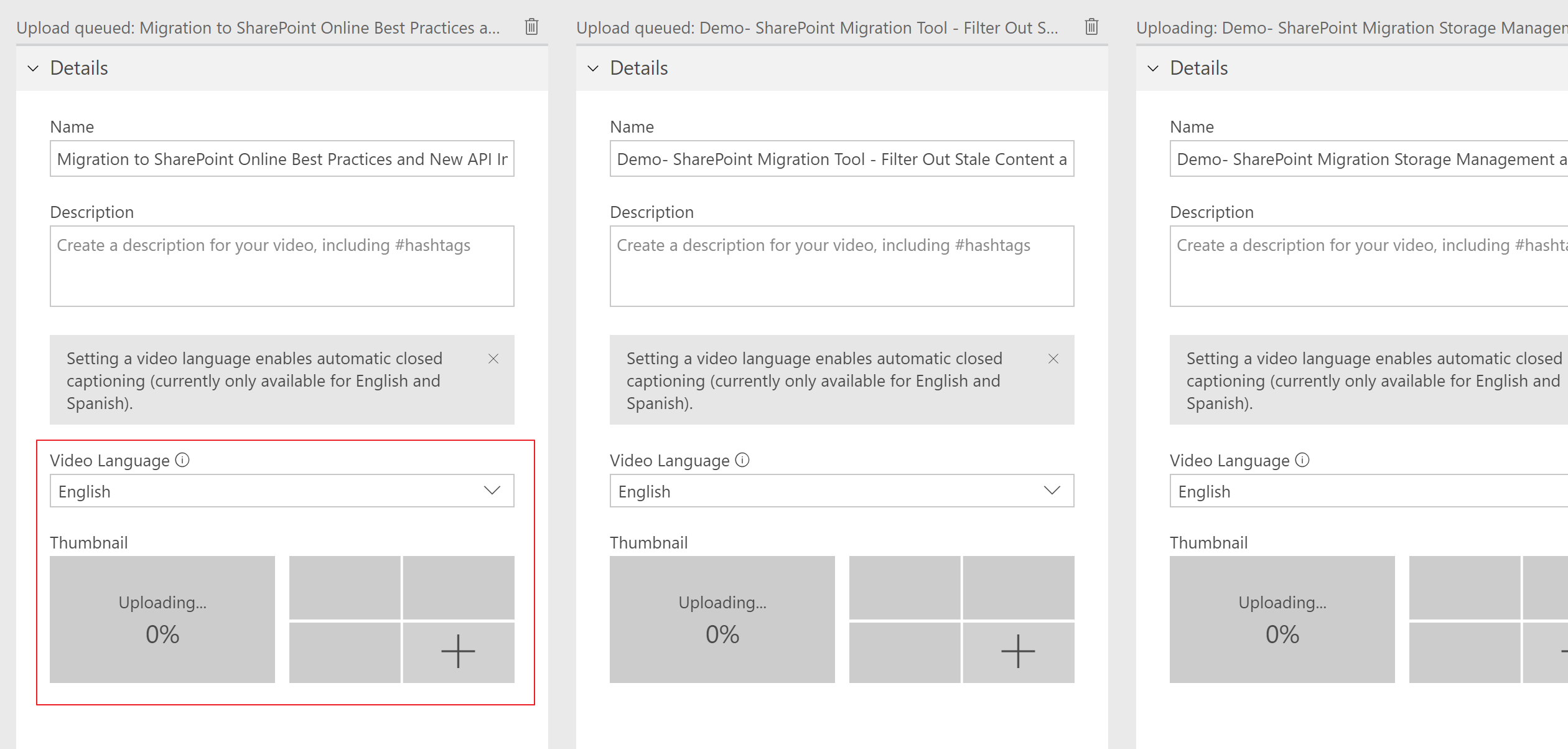
Task: Edit name field of Filter Out Stale Content video
Action: (x=842, y=159)
